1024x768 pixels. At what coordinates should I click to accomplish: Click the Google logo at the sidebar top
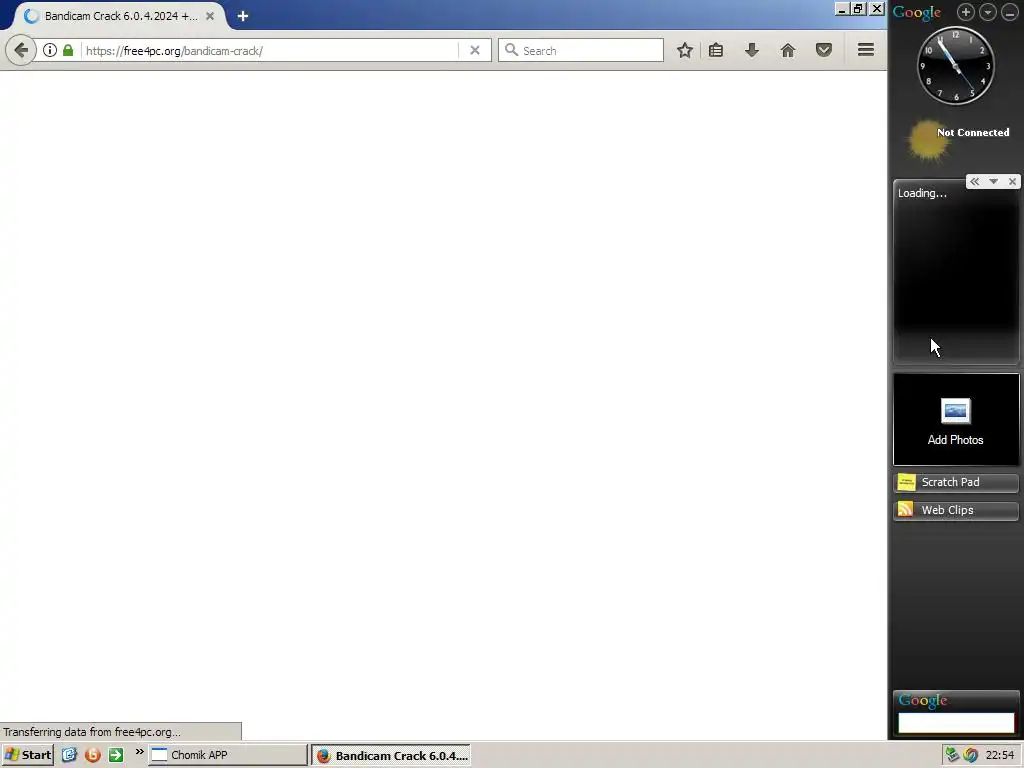917,12
